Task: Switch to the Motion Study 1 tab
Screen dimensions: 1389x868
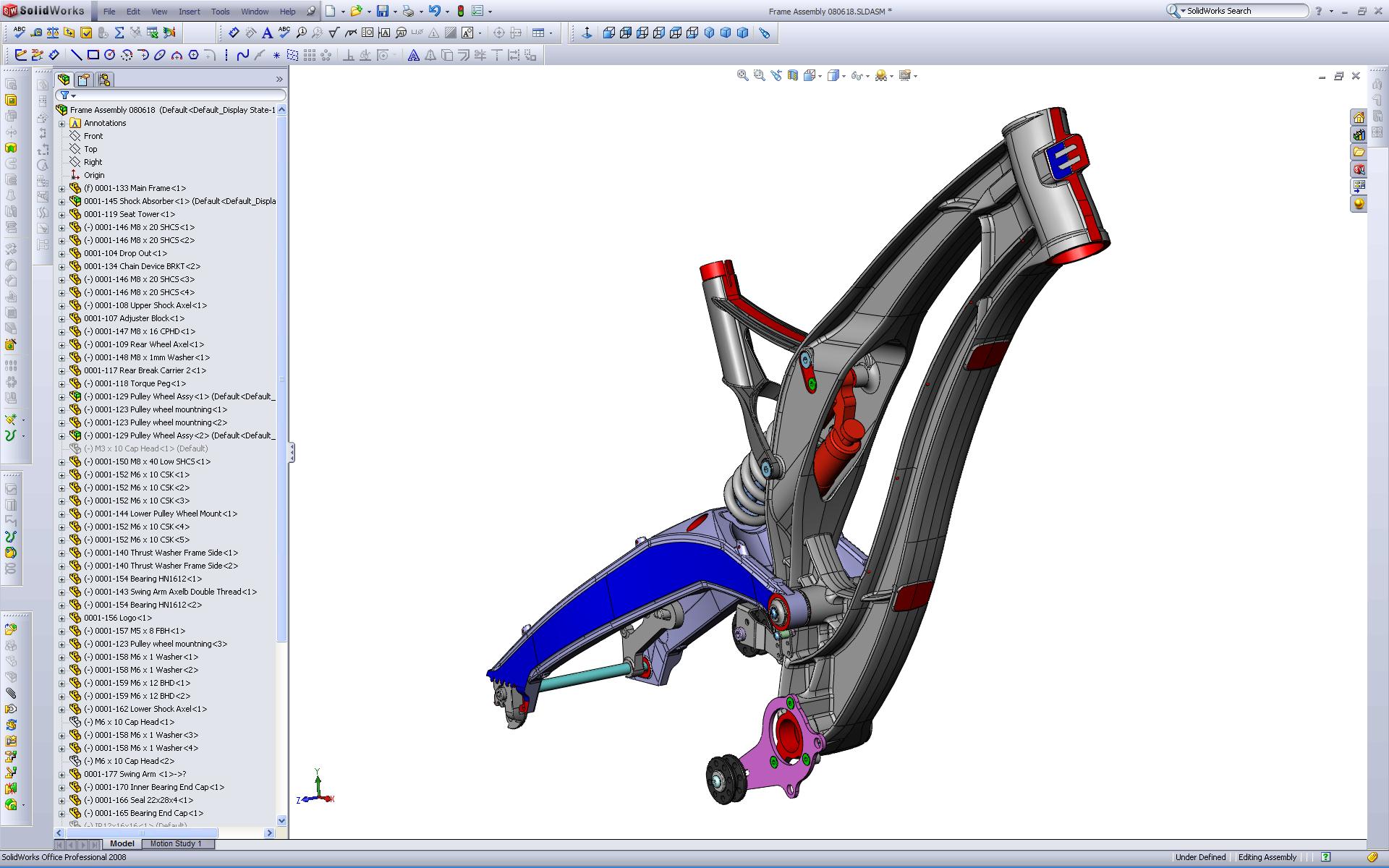Action: (175, 843)
